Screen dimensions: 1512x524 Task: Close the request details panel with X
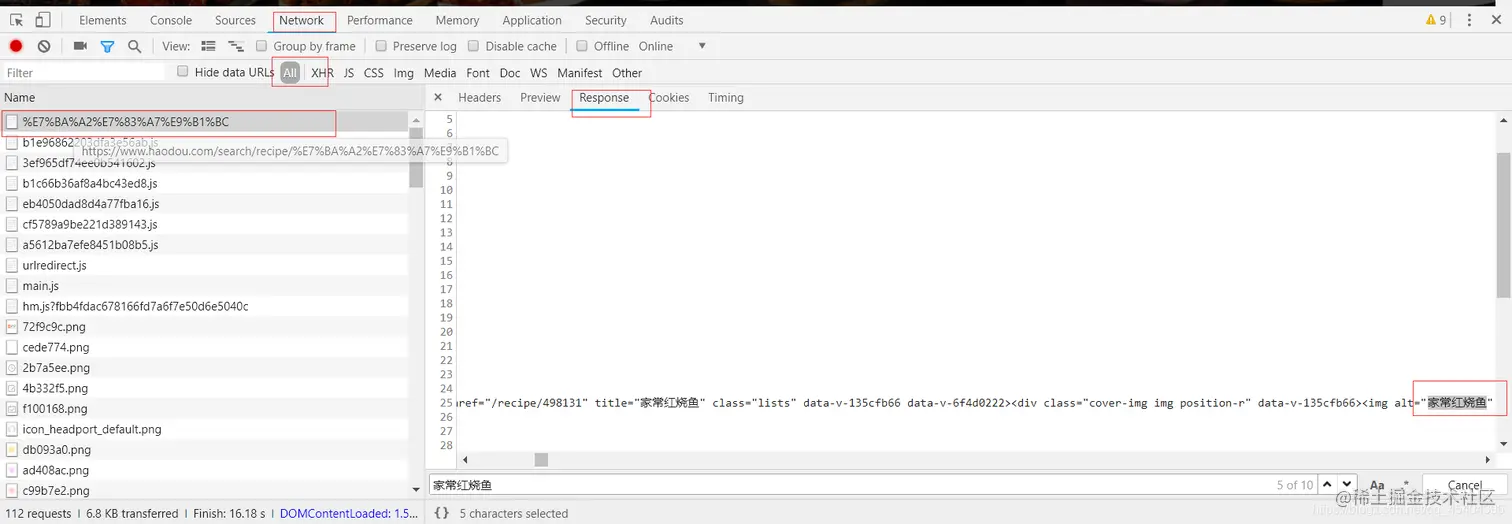(x=438, y=98)
